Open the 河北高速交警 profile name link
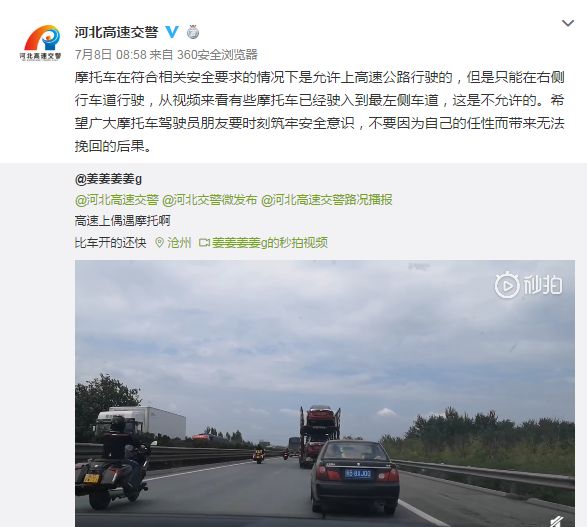Screen dimensions: 587x527 pos(116,32)
